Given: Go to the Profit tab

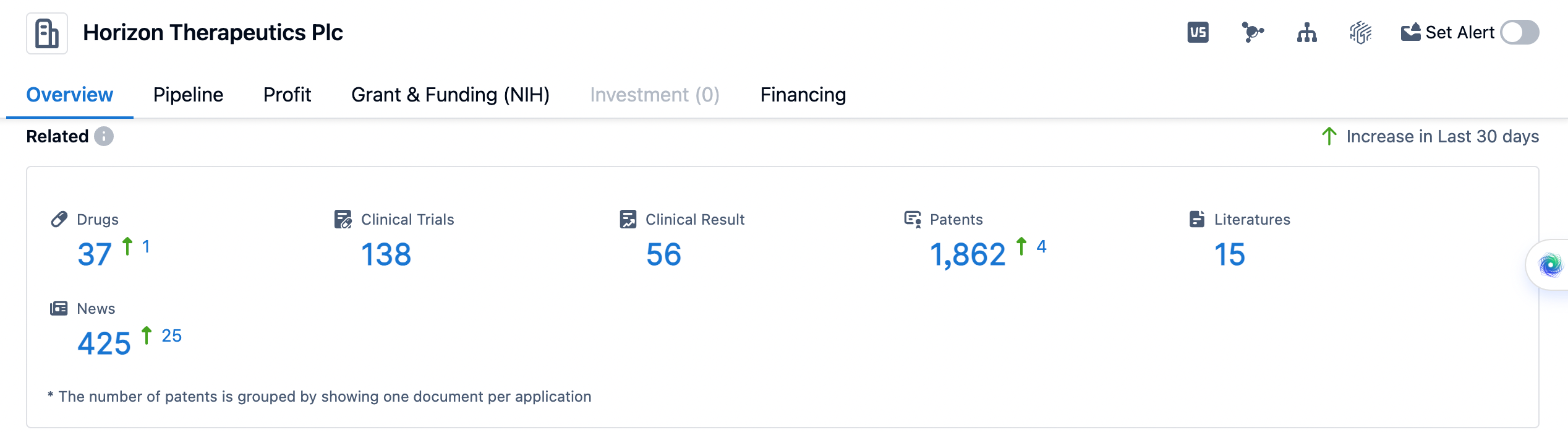Looking at the screenshot, I should [x=287, y=95].
